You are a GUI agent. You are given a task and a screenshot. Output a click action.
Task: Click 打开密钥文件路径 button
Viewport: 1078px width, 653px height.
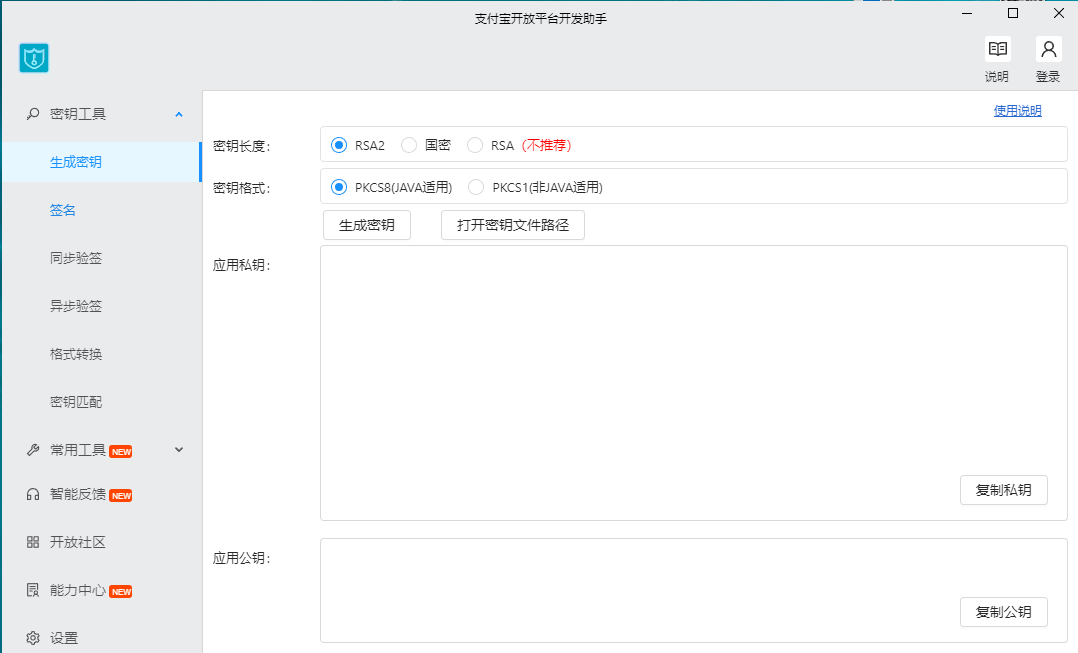click(513, 225)
